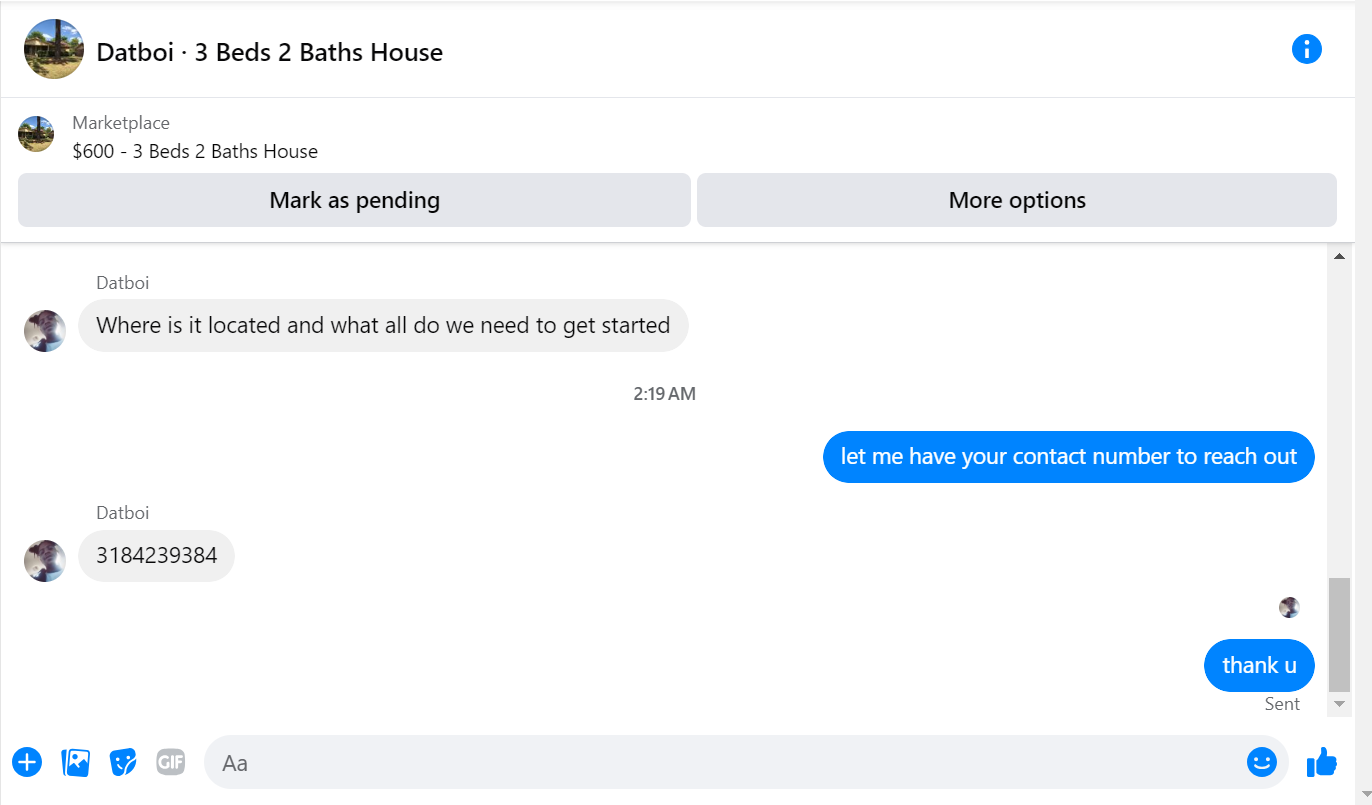The height and width of the screenshot is (805, 1372).
Task: Send a thumbs-up like
Action: (x=1322, y=762)
